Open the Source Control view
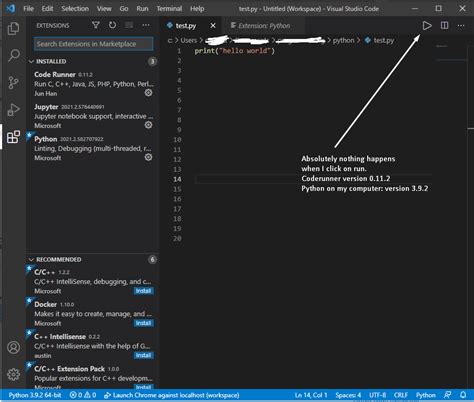The width and height of the screenshot is (474, 402). pos(13,82)
